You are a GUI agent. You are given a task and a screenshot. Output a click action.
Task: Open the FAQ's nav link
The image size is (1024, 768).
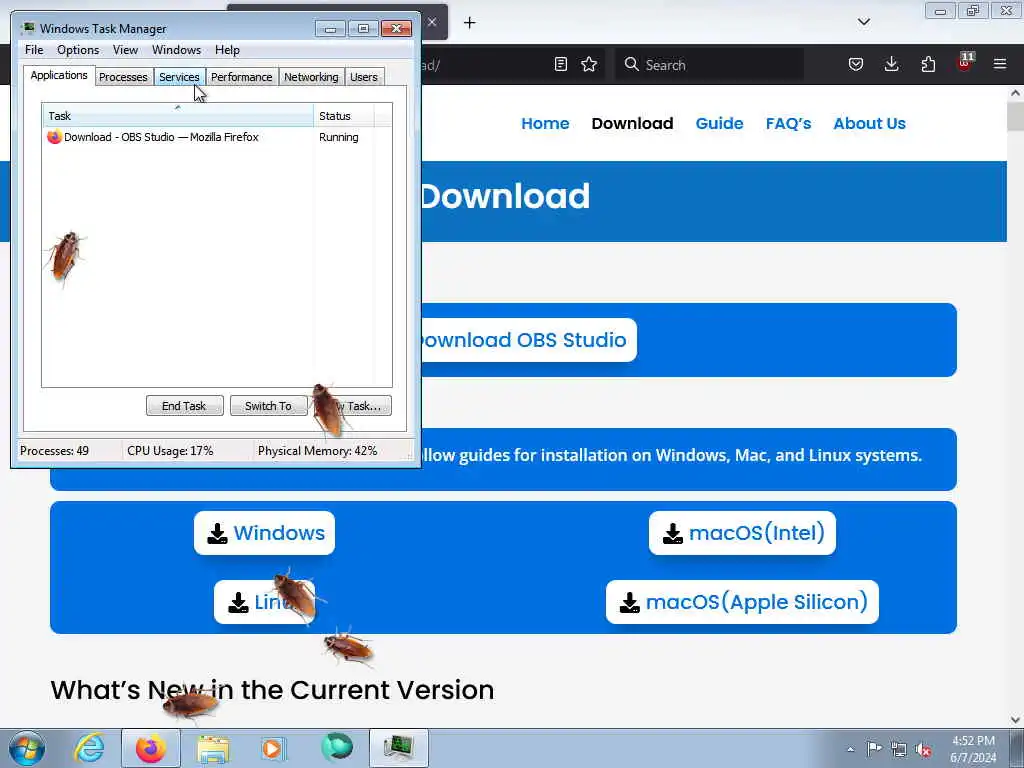788,123
